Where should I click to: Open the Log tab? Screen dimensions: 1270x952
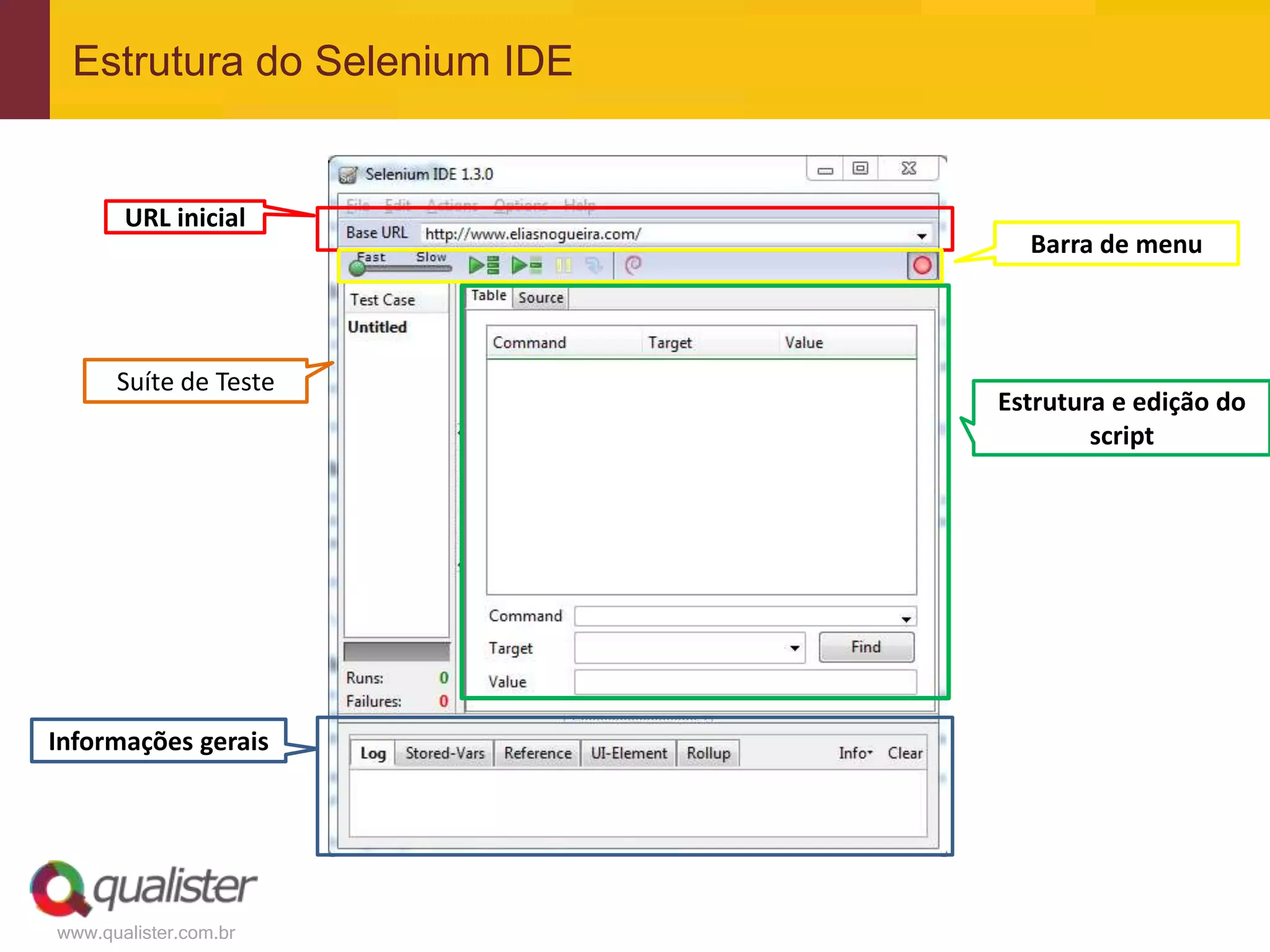click(x=373, y=753)
